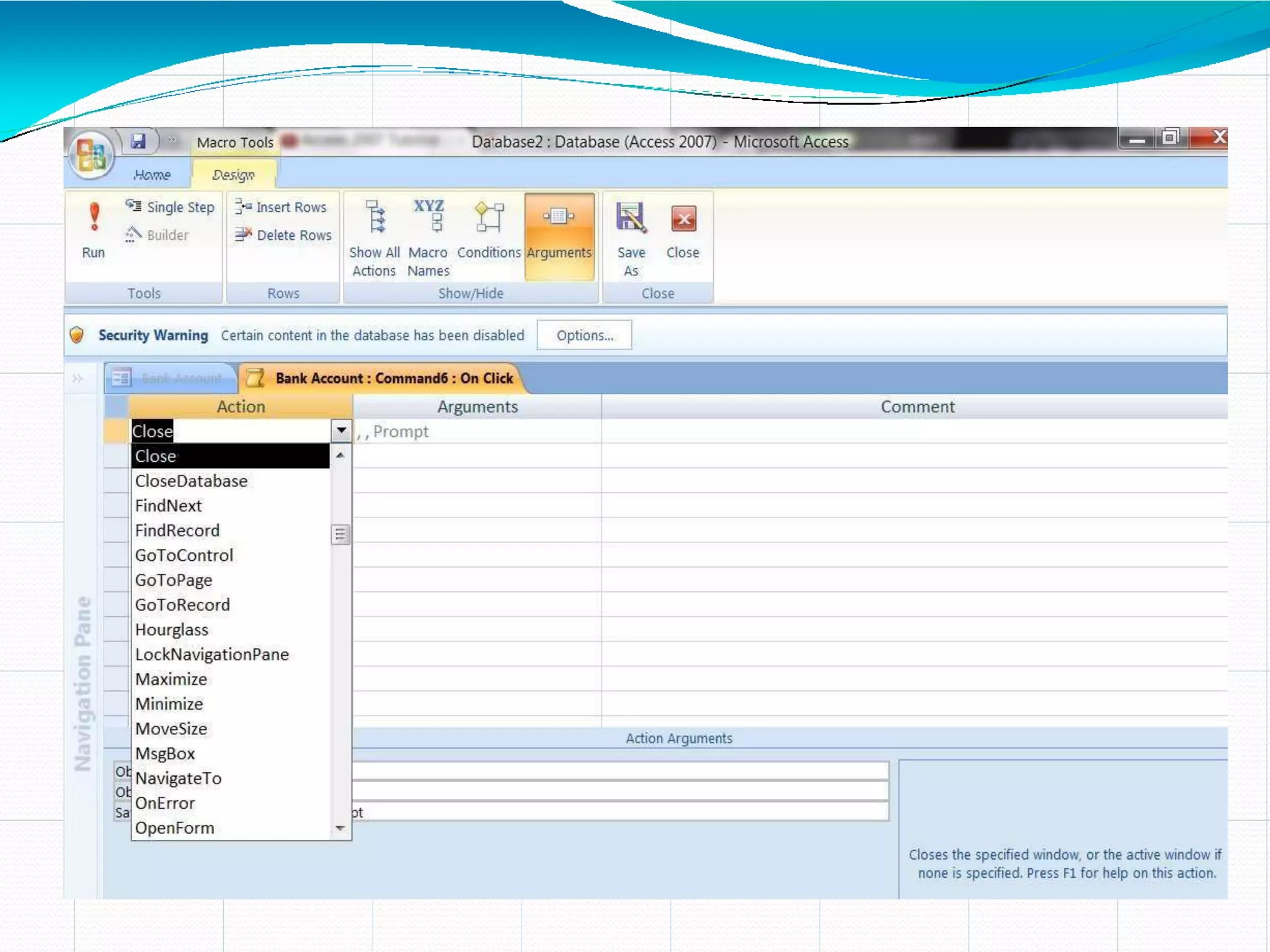Click the action list scrollbar down arrow

point(340,828)
